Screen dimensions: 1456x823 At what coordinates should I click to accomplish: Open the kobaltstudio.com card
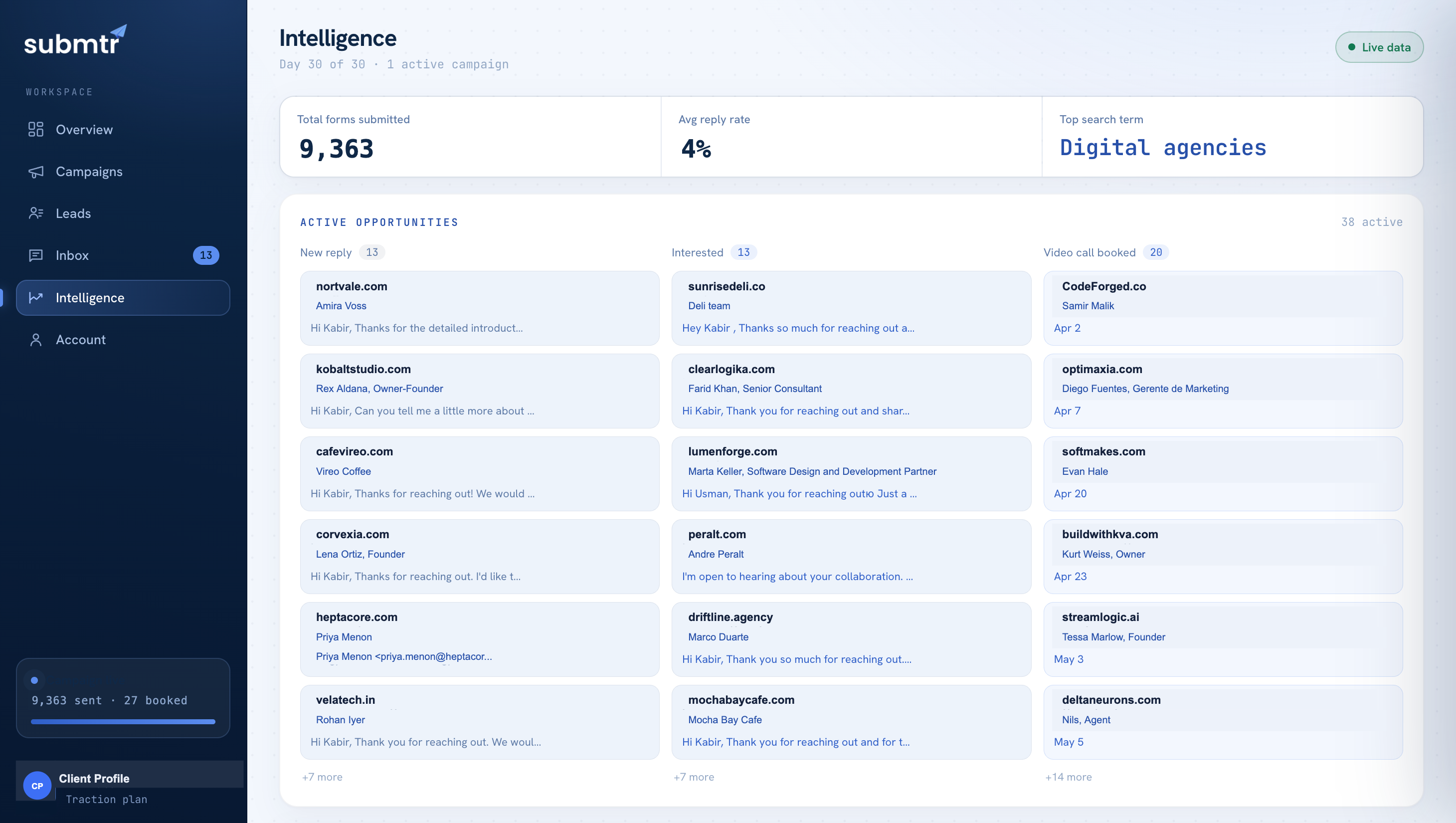(479, 391)
